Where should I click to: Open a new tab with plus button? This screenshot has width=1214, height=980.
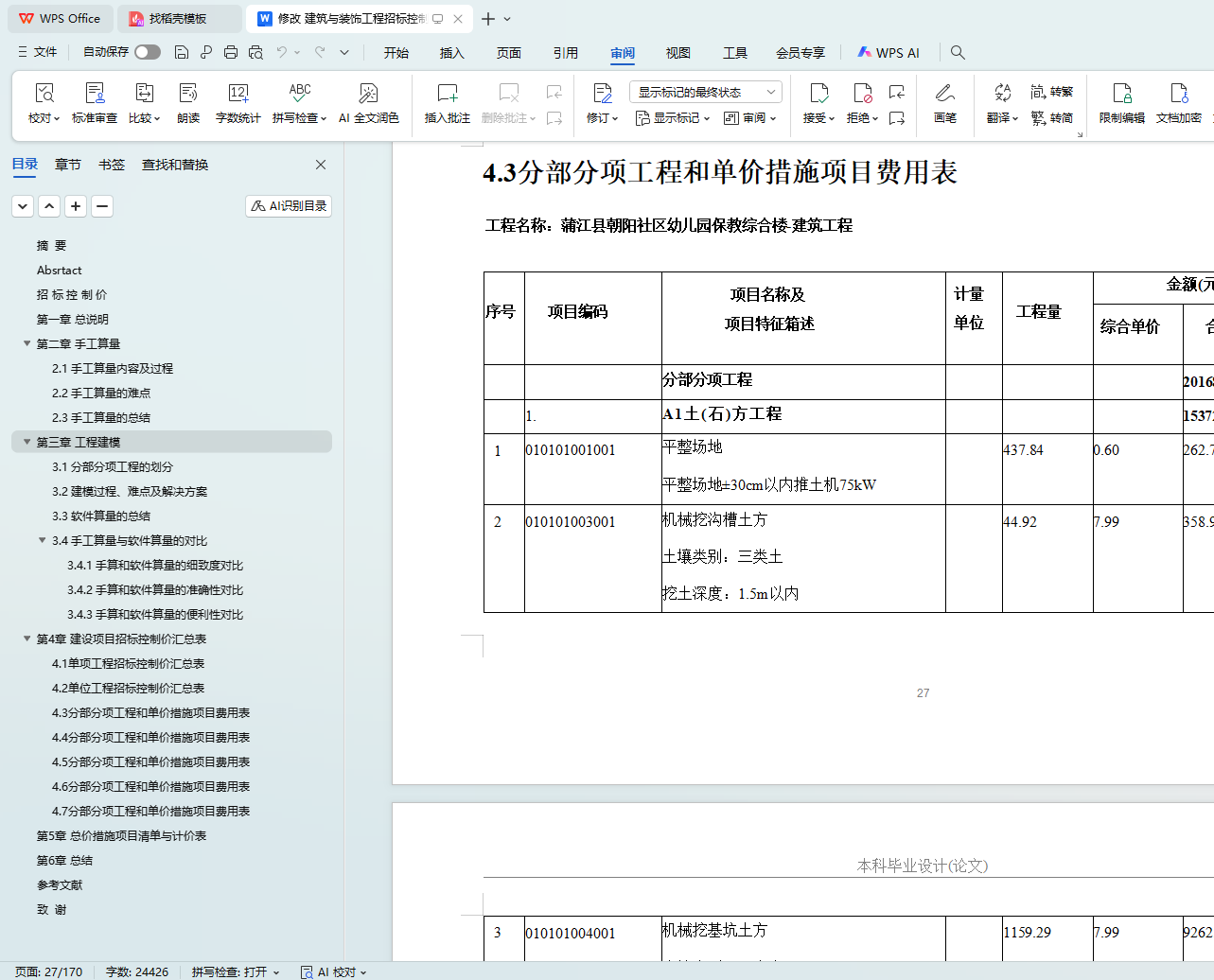coord(488,19)
